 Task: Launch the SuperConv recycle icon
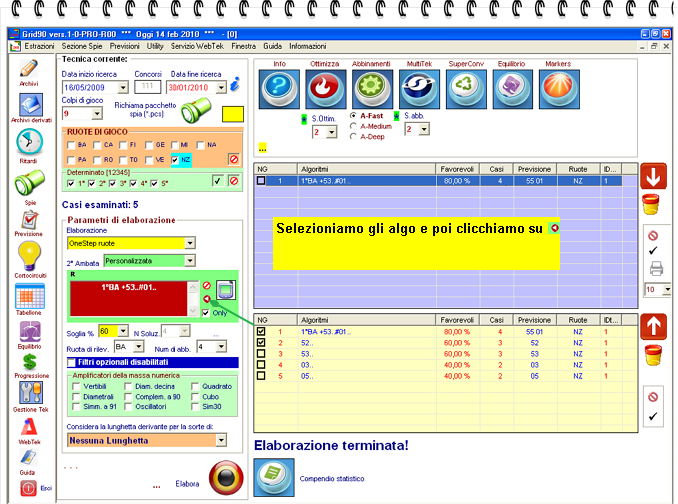pos(467,89)
